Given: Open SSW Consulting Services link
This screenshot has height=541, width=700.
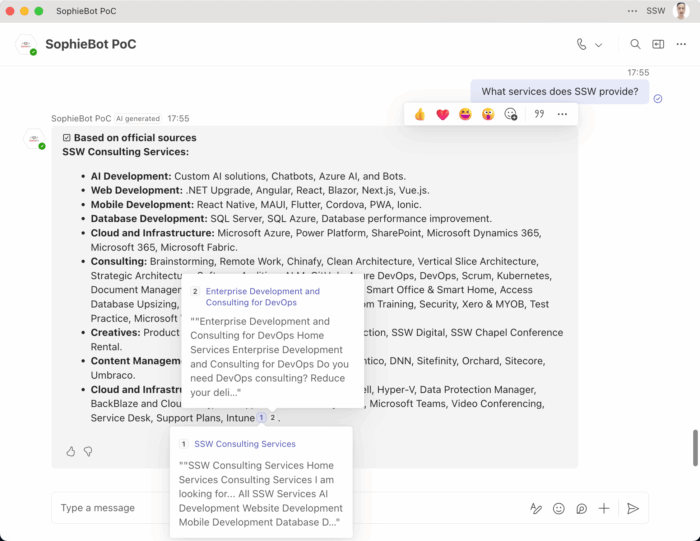Looking at the screenshot, I should (x=245, y=444).
